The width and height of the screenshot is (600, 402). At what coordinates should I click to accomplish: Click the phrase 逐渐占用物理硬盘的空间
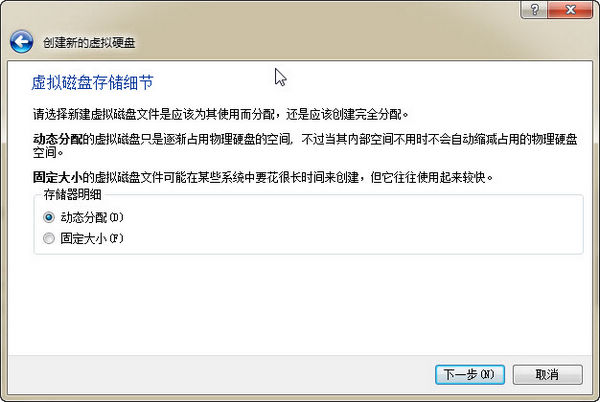(x=227, y=139)
